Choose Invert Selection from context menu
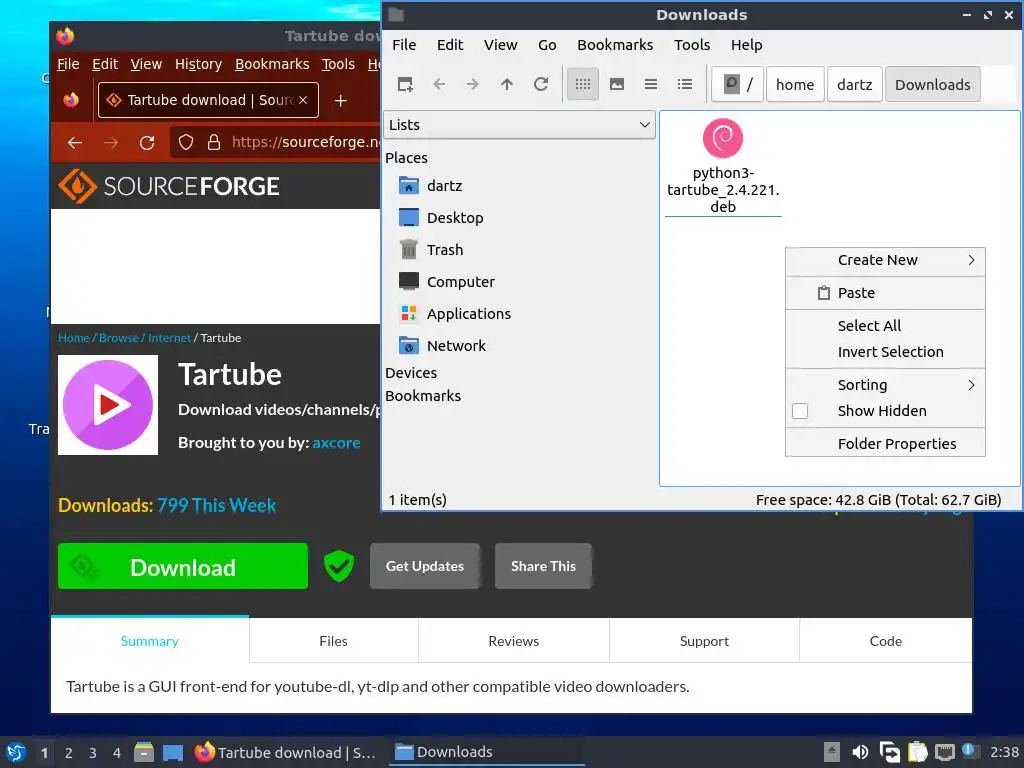This screenshot has height=768, width=1024. [x=885, y=351]
